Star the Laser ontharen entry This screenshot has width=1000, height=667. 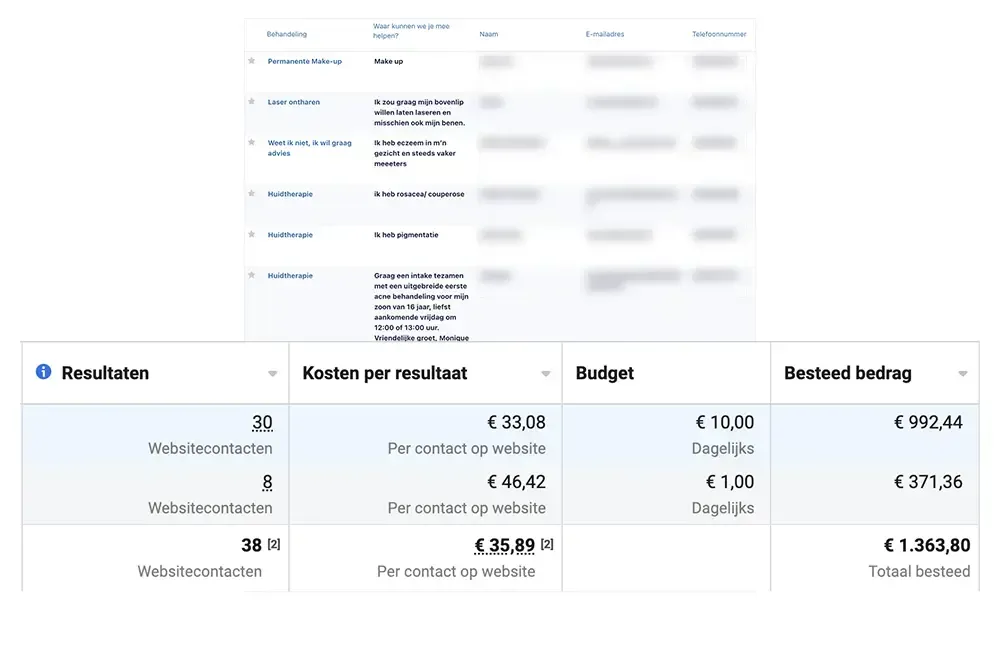252,102
